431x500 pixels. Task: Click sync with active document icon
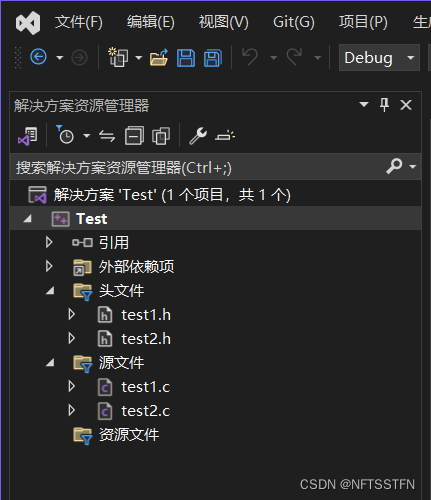click(107, 136)
